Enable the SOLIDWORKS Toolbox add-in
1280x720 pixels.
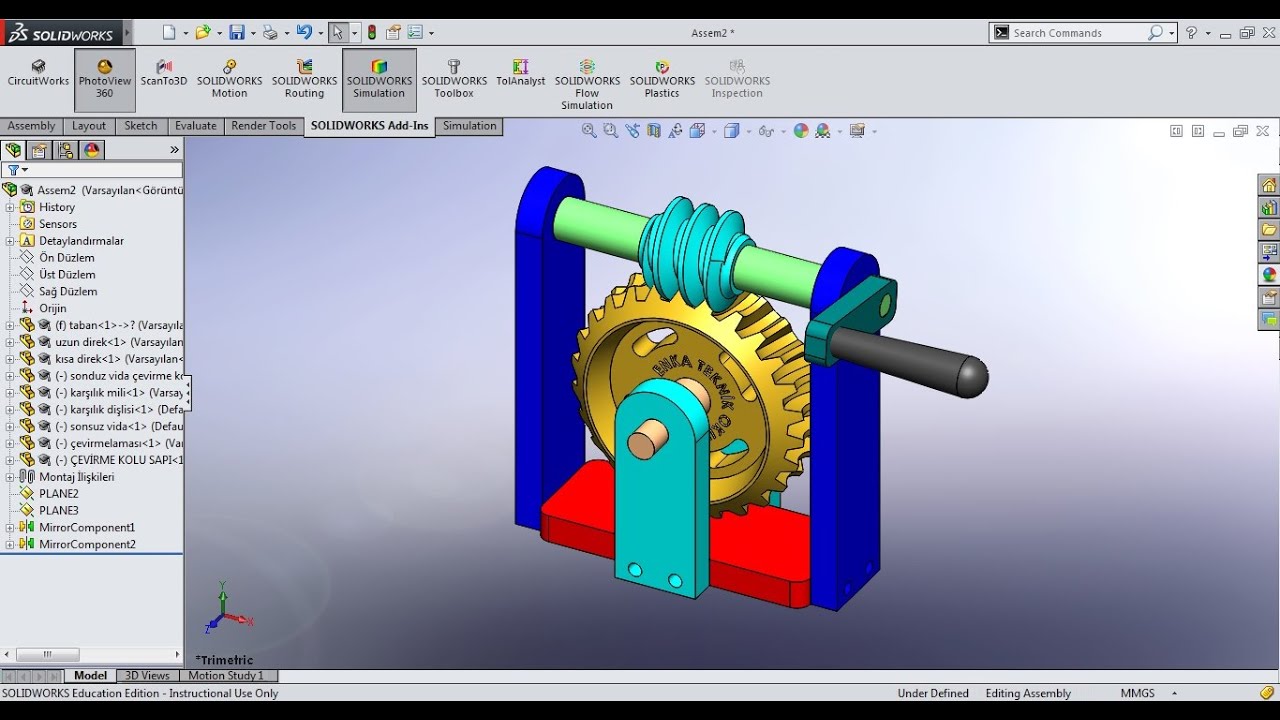[454, 80]
